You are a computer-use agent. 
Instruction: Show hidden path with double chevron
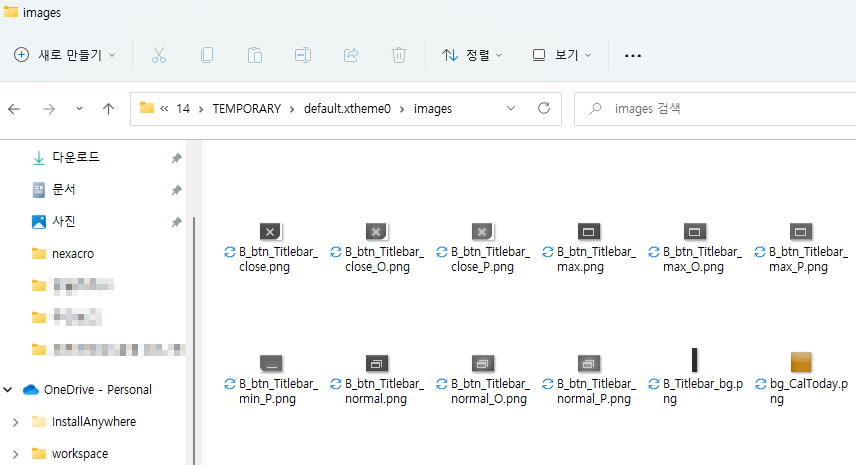click(164, 109)
